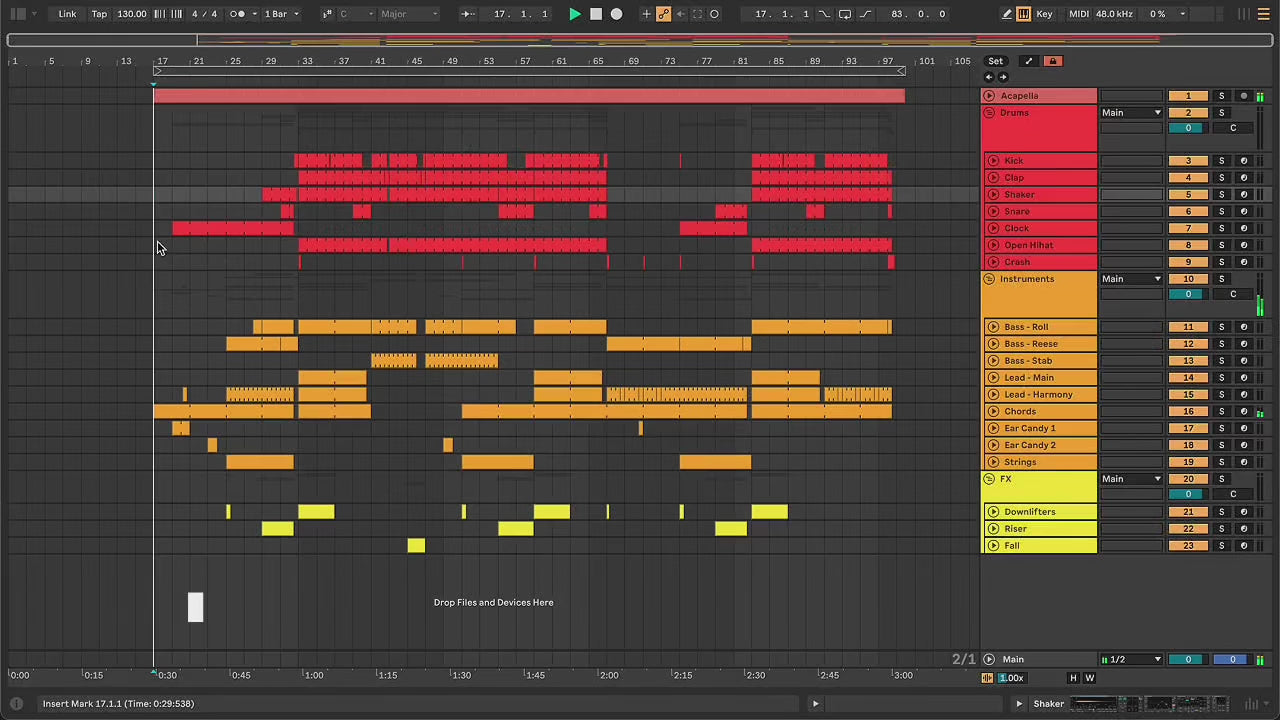Click the Stop transport button

[596, 14]
